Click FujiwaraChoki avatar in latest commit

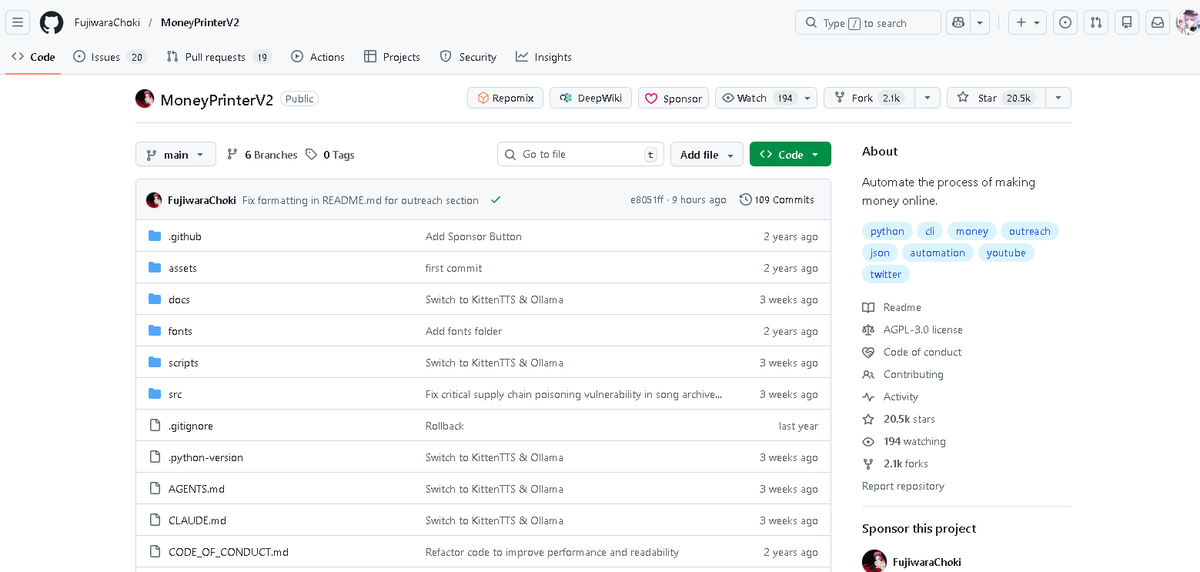[x=154, y=200]
